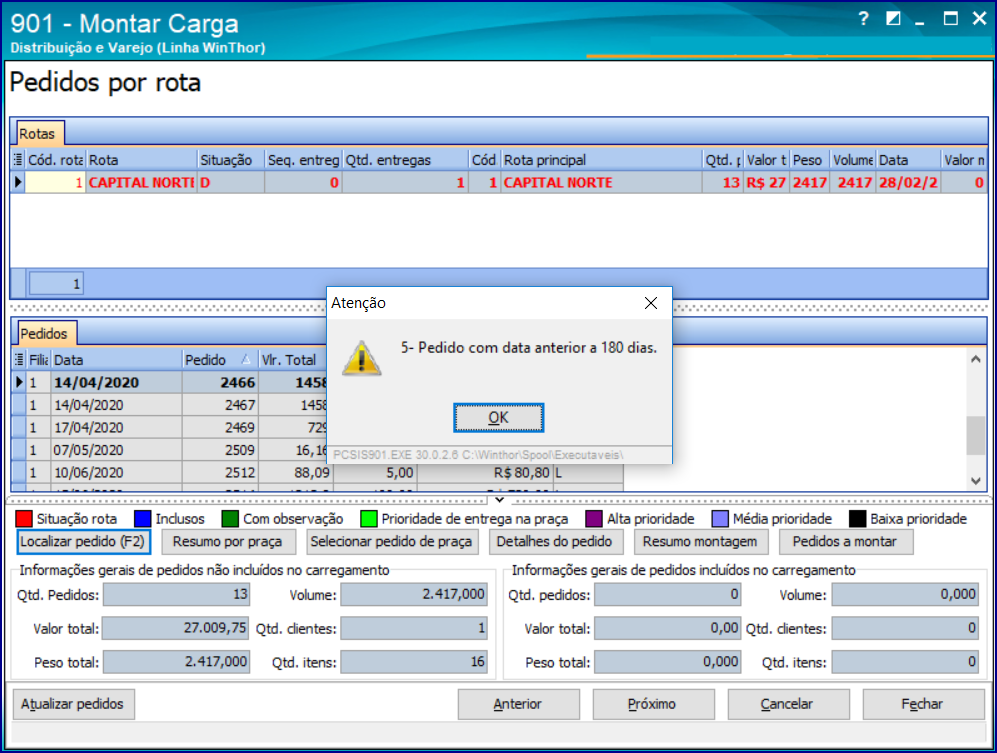997x753 pixels.
Task: Click the warning triangle icon in dialog
Action: click(x=362, y=358)
